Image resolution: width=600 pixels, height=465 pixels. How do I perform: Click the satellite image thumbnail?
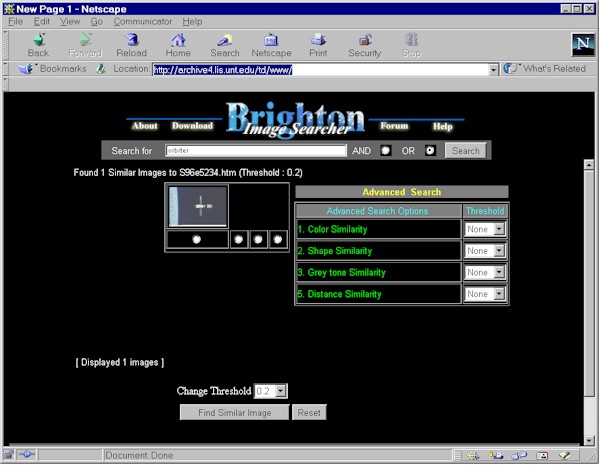(x=198, y=206)
